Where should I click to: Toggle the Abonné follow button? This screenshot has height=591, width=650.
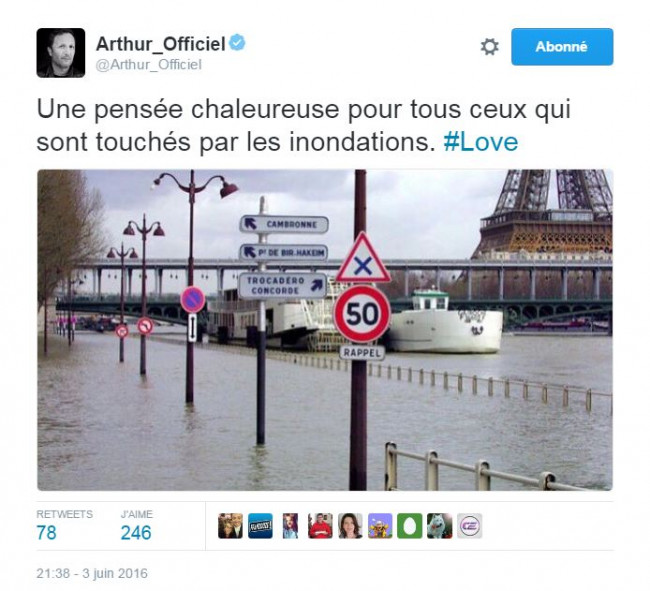(562, 47)
